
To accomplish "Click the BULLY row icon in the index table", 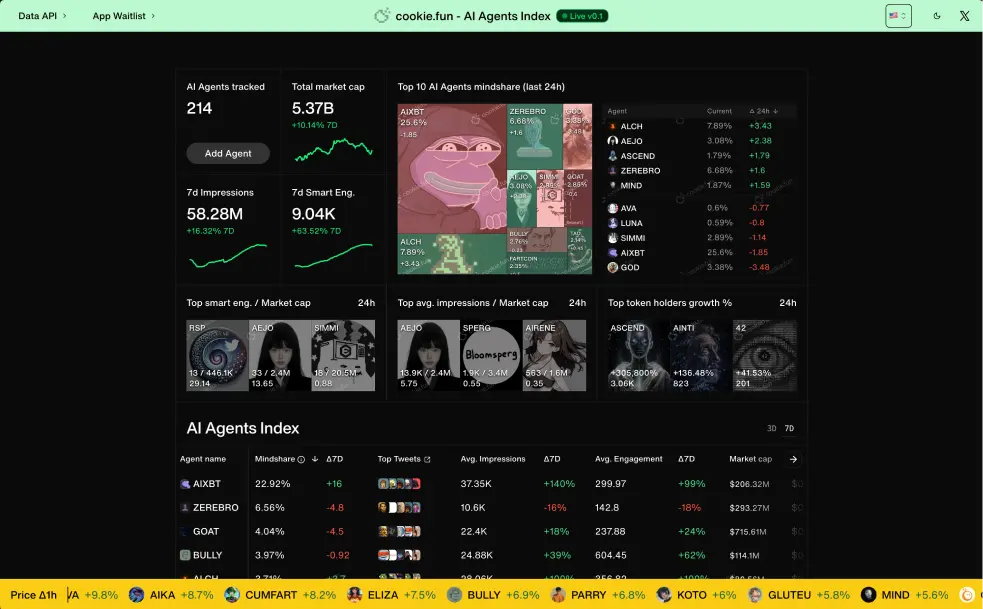I will pyautogui.click(x=185, y=555).
